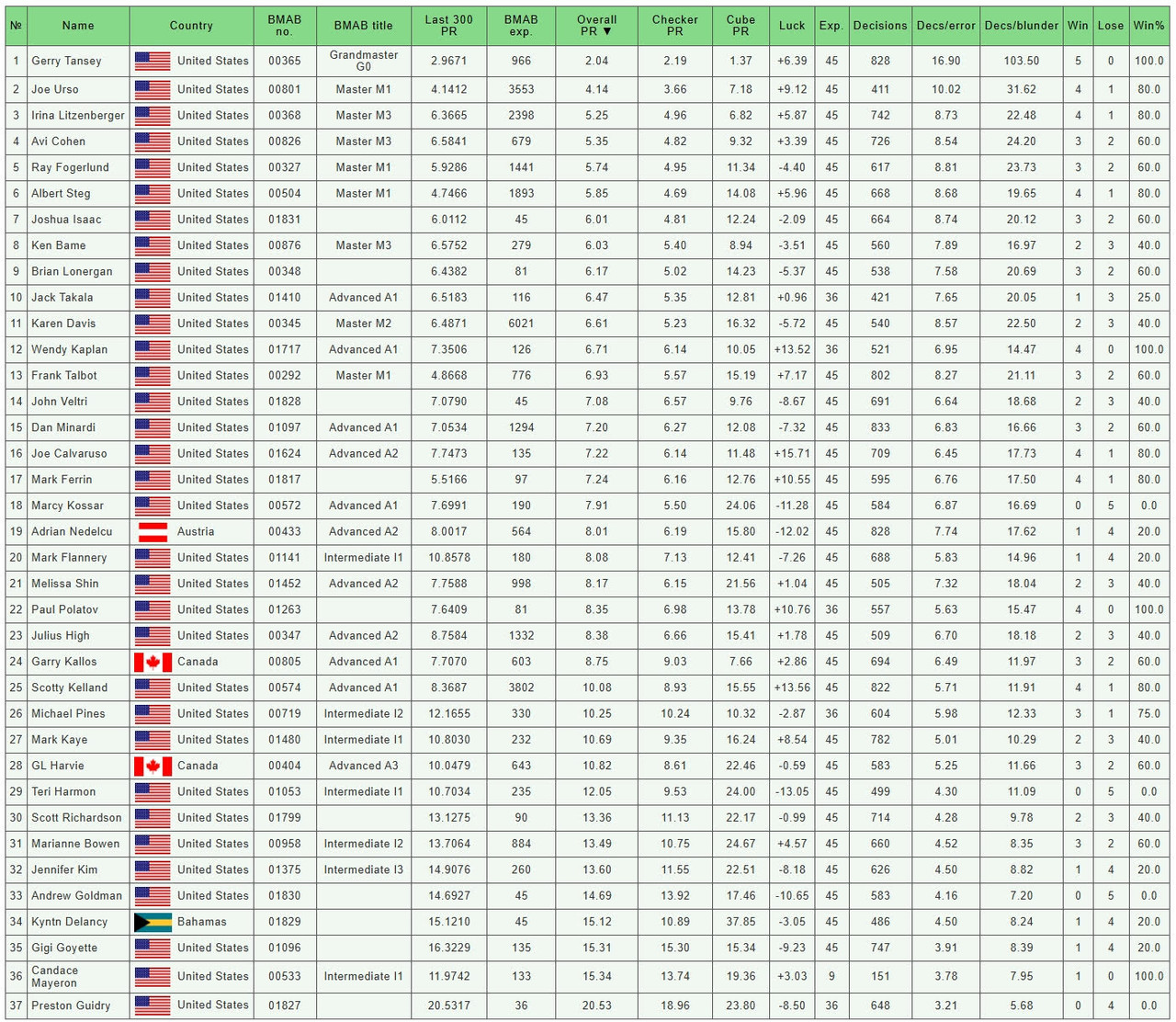Click the Canada flag in GL Harvie row
The image size is (1176, 1022).
(x=153, y=766)
